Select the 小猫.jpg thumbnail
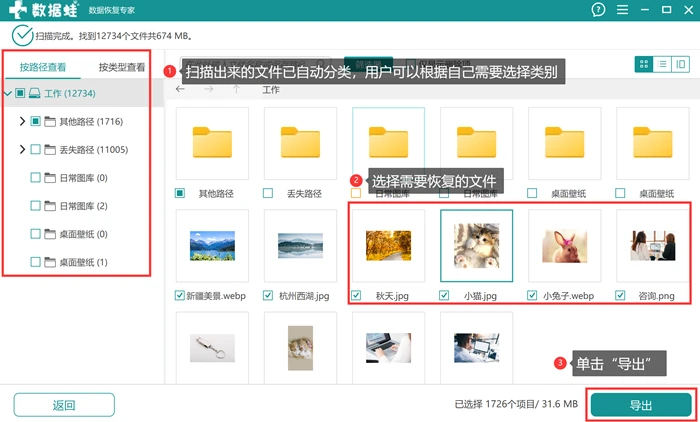The height and width of the screenshot is (422, 700). 476,246
